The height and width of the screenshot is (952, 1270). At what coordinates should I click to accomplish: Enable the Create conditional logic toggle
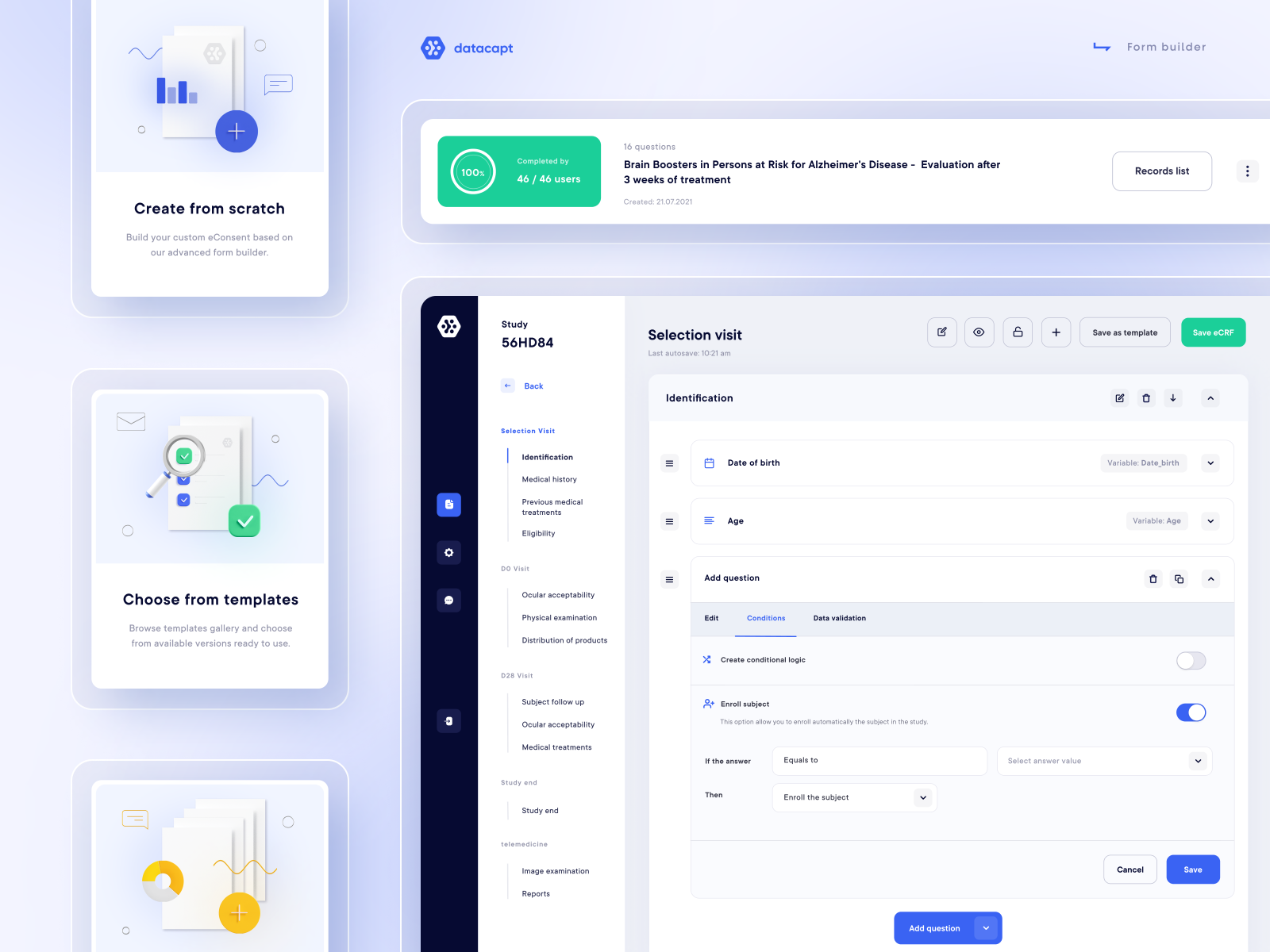tap(1191, 660)
